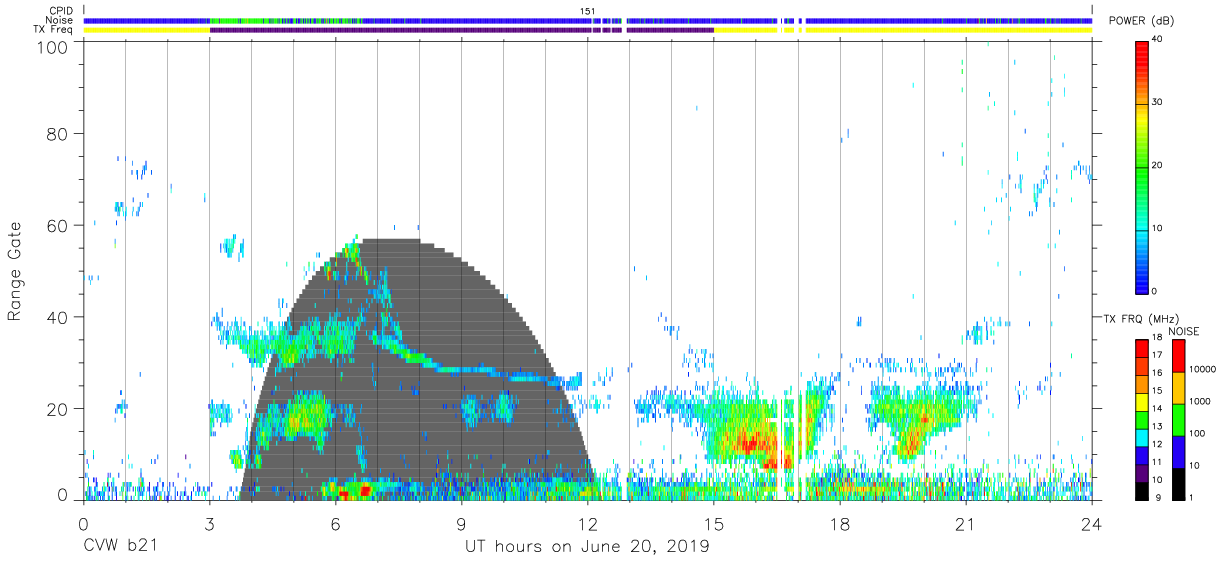
Task: Click the '24' tick on the UT hours axis
Action: point(1092,522)
